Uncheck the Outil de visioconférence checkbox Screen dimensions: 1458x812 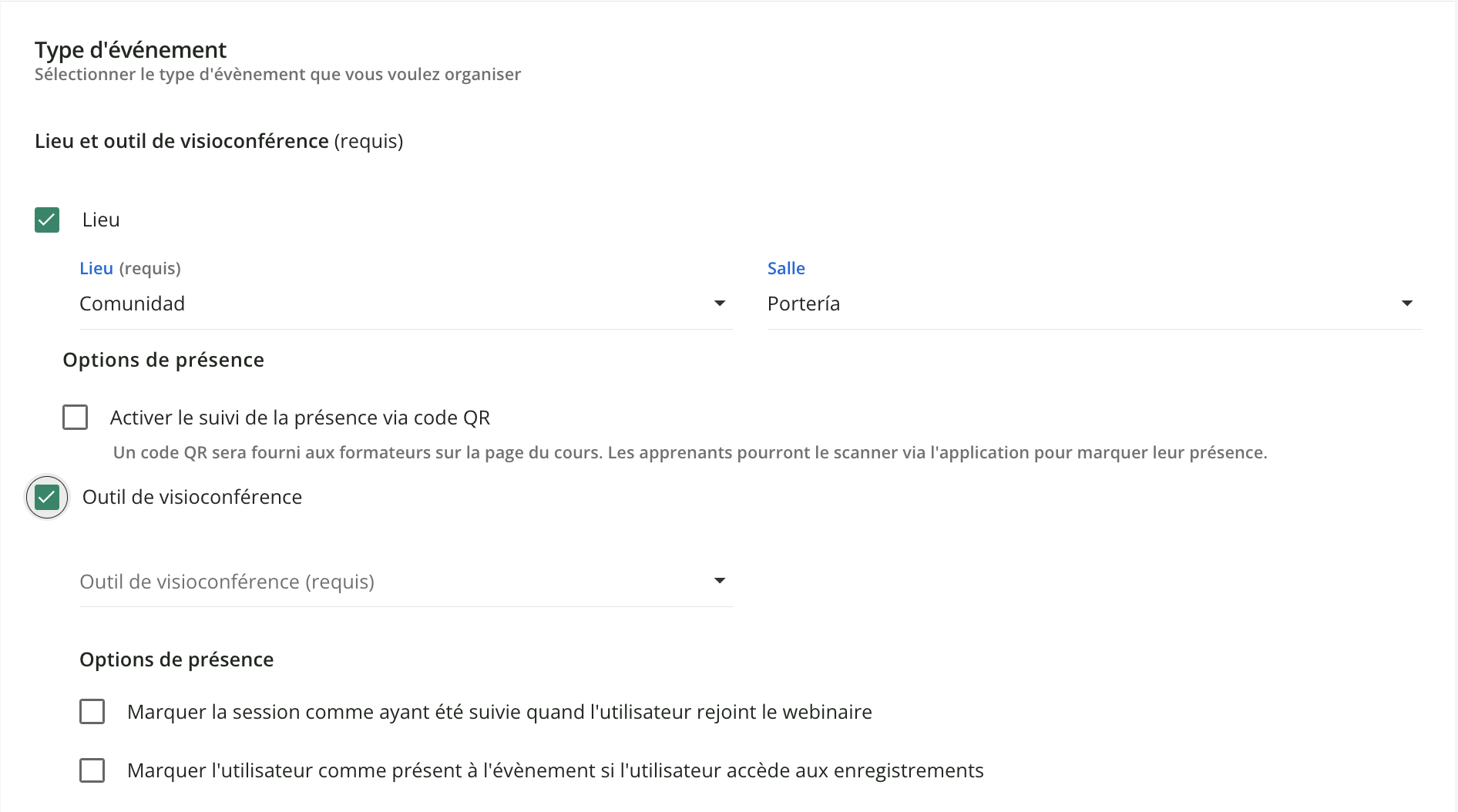[x=47, y=498]
